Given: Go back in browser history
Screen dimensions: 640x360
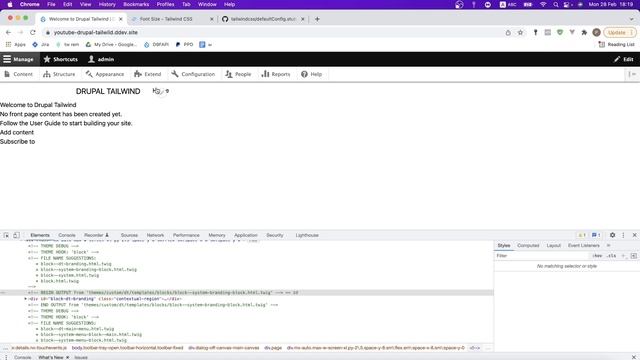Looking at the screenshot, I should coord(9,32).
